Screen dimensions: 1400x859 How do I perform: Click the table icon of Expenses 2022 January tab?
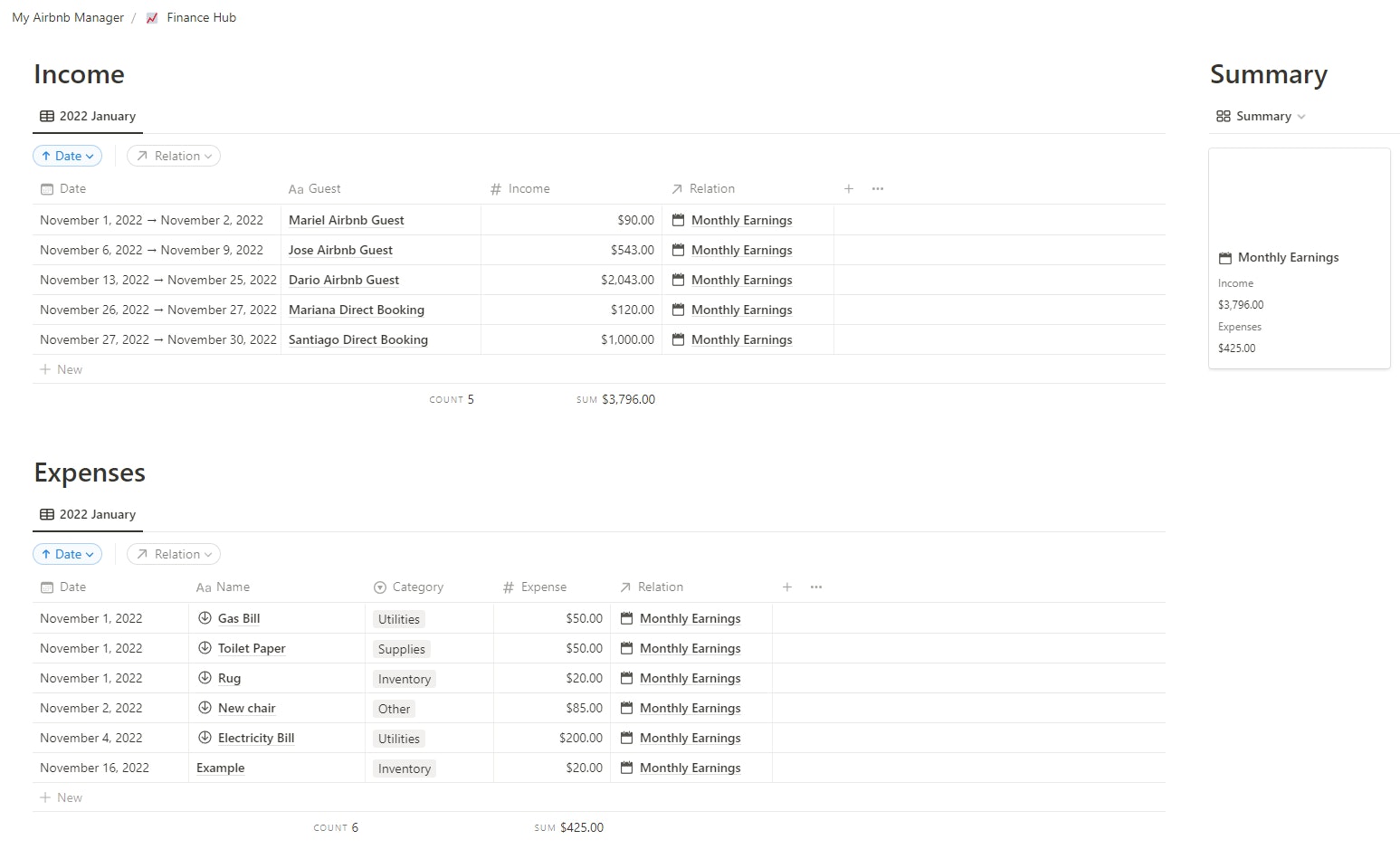(x=47, y=514)
